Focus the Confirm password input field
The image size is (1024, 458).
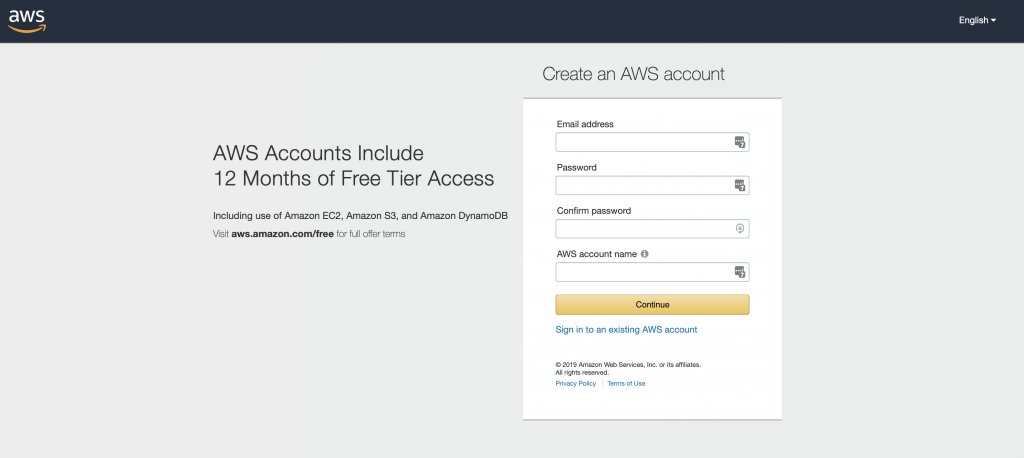(x=652, y=229)
